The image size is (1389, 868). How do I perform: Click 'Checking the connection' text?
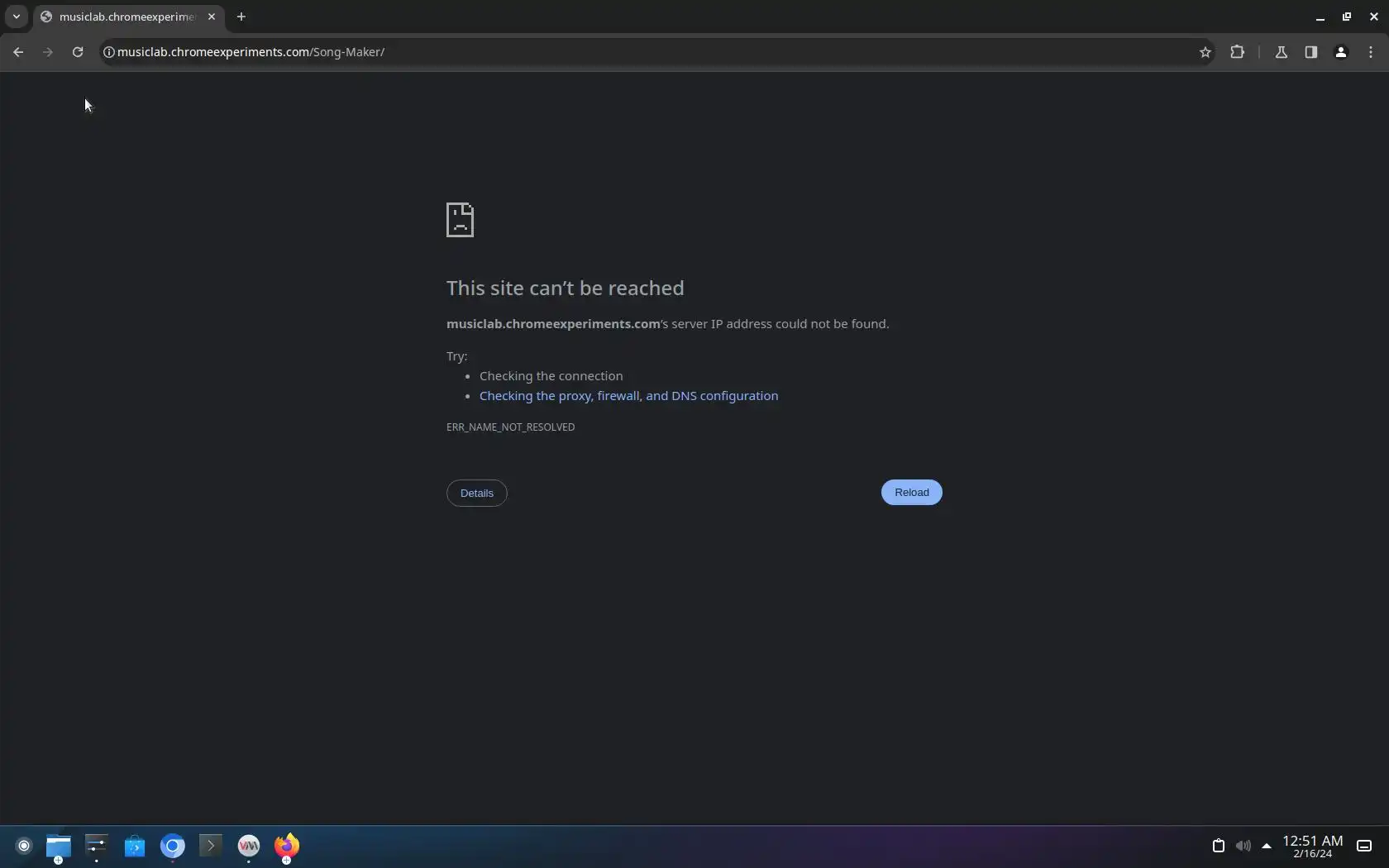pos(551,376)
